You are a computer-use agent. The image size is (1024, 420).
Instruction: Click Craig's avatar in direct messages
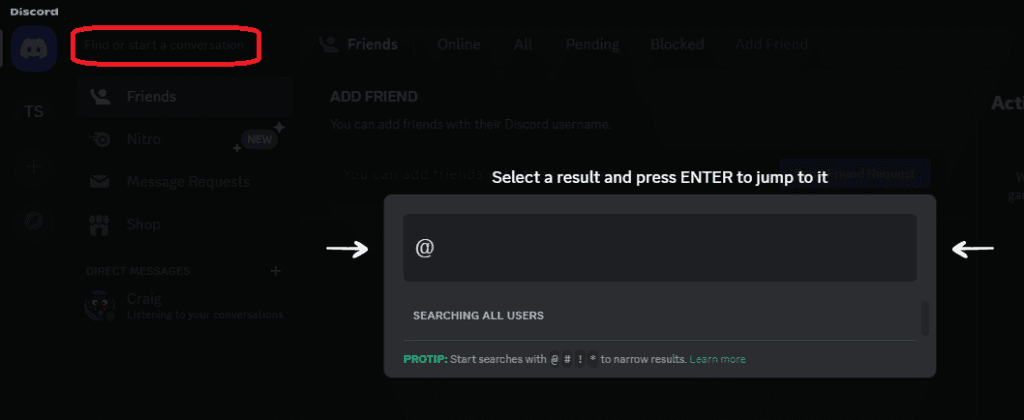click(x=100, y=305)
